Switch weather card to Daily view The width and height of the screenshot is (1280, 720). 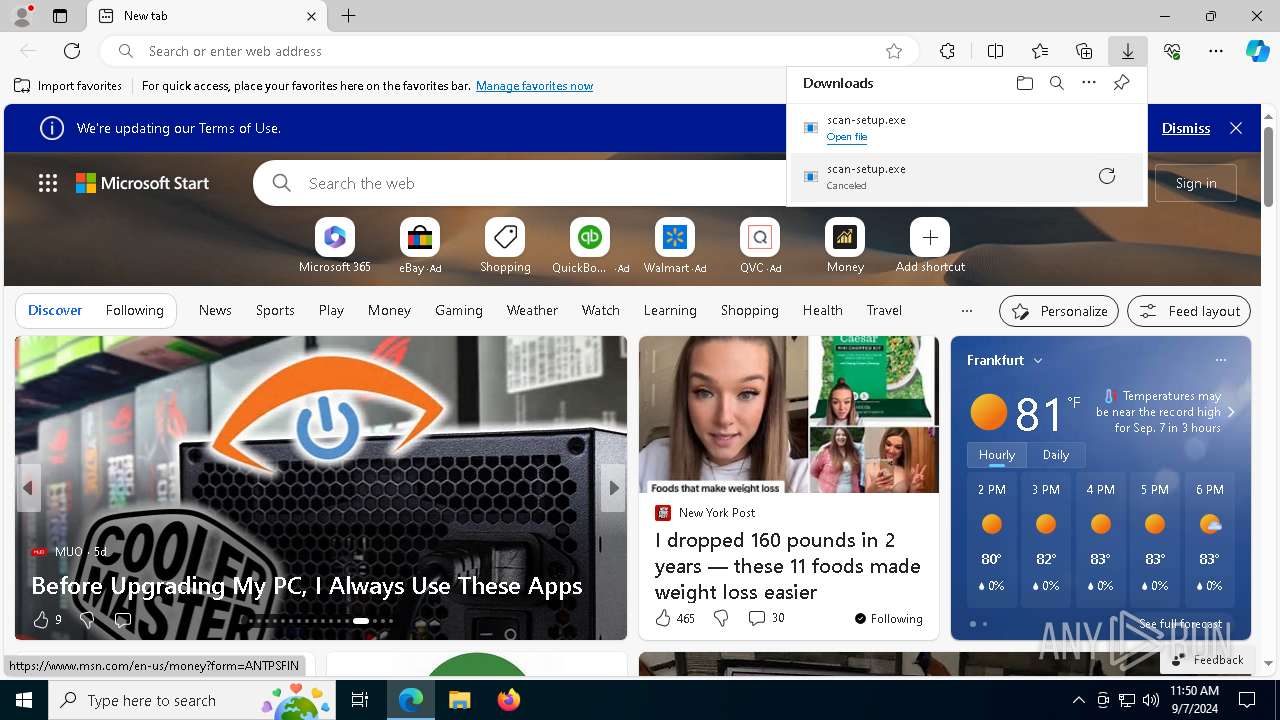tap(1056, 455)
